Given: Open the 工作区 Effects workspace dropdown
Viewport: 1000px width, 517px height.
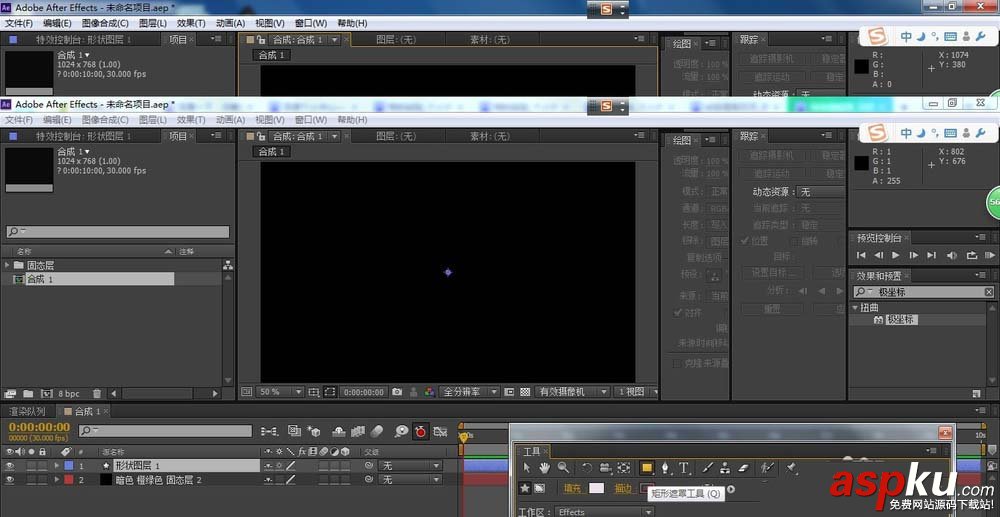Looking at the screenshot, I should click(x=604, y=512).
